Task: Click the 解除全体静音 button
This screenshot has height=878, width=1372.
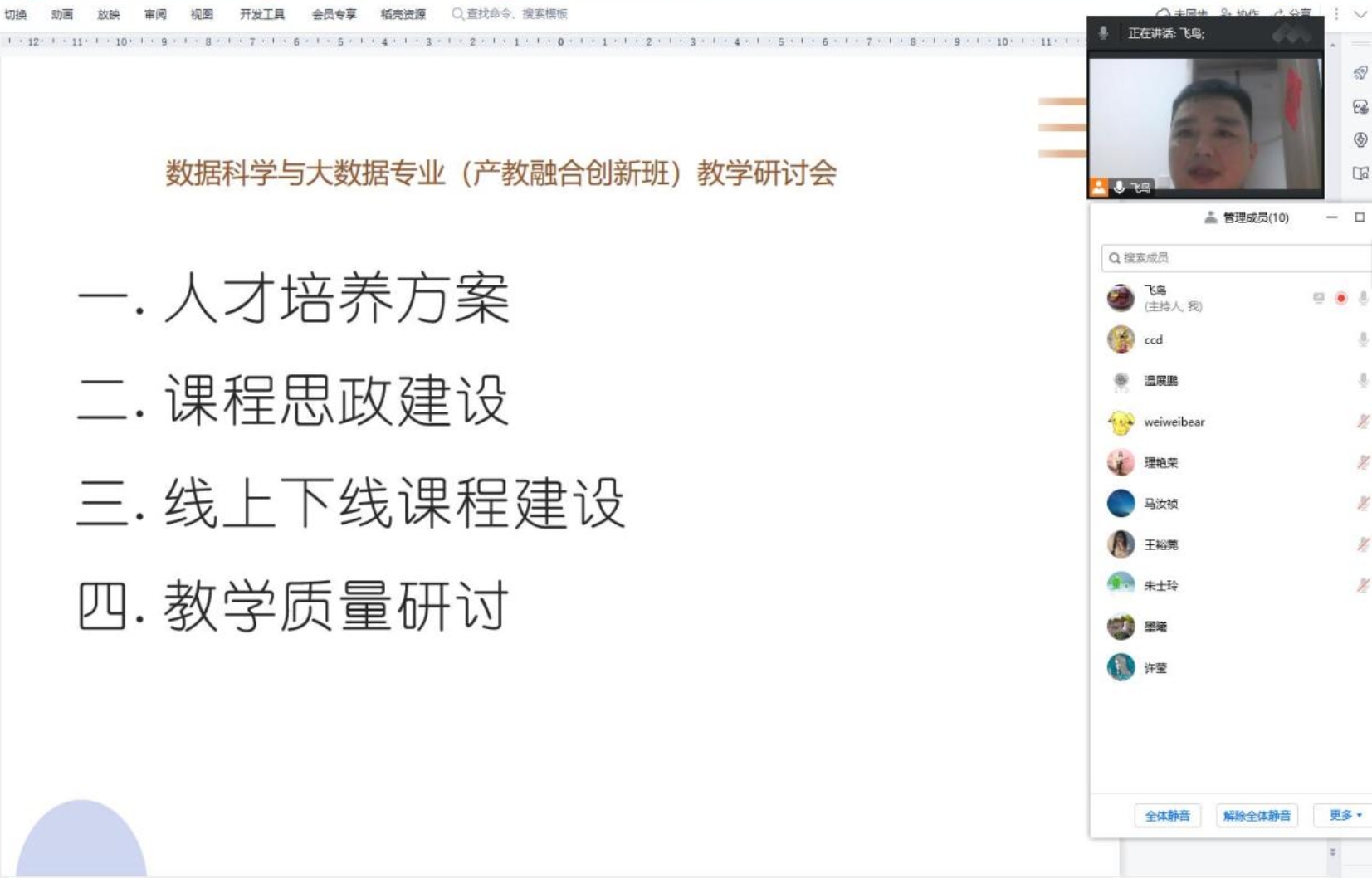Action: point(1257,815)
